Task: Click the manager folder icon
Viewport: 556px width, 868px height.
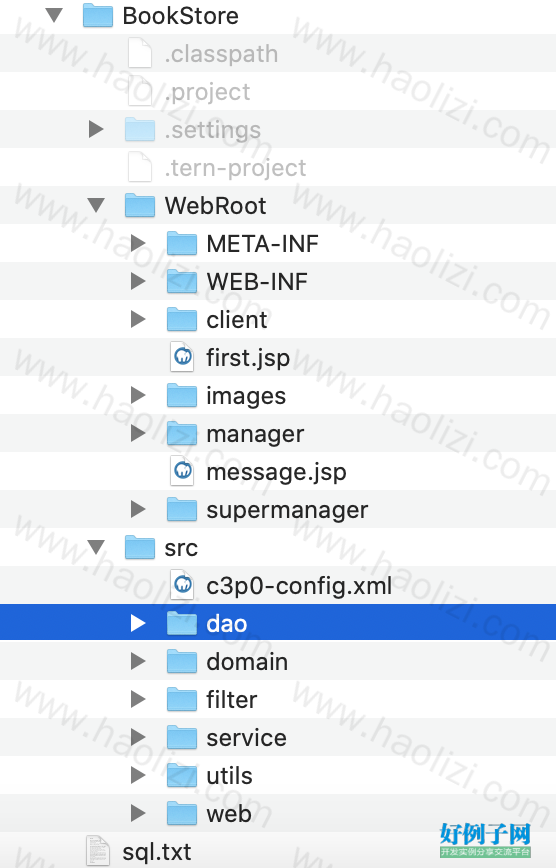Action: [182, 433]
